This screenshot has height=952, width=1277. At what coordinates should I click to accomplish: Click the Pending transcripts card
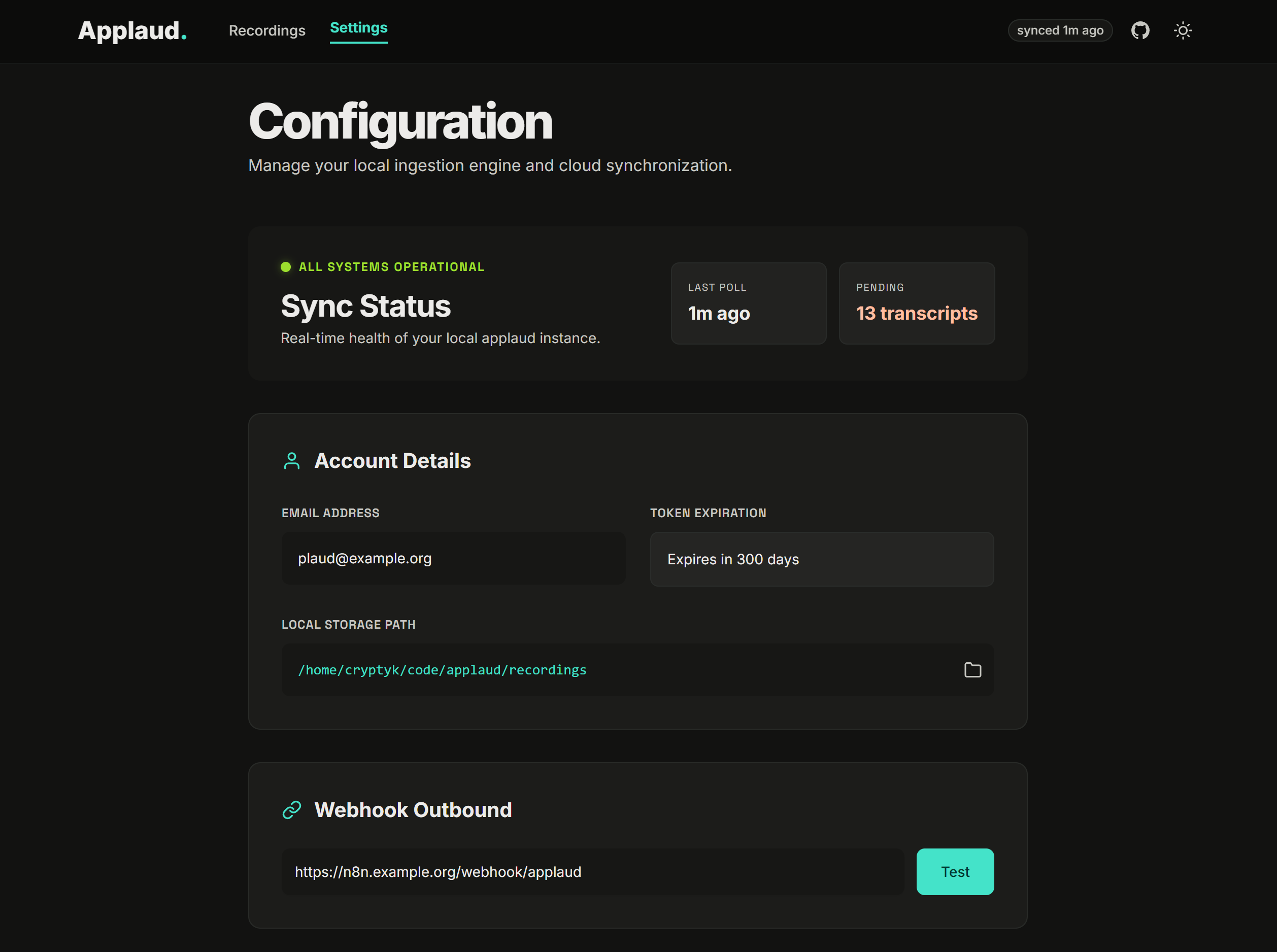click(x=917, y=303)
